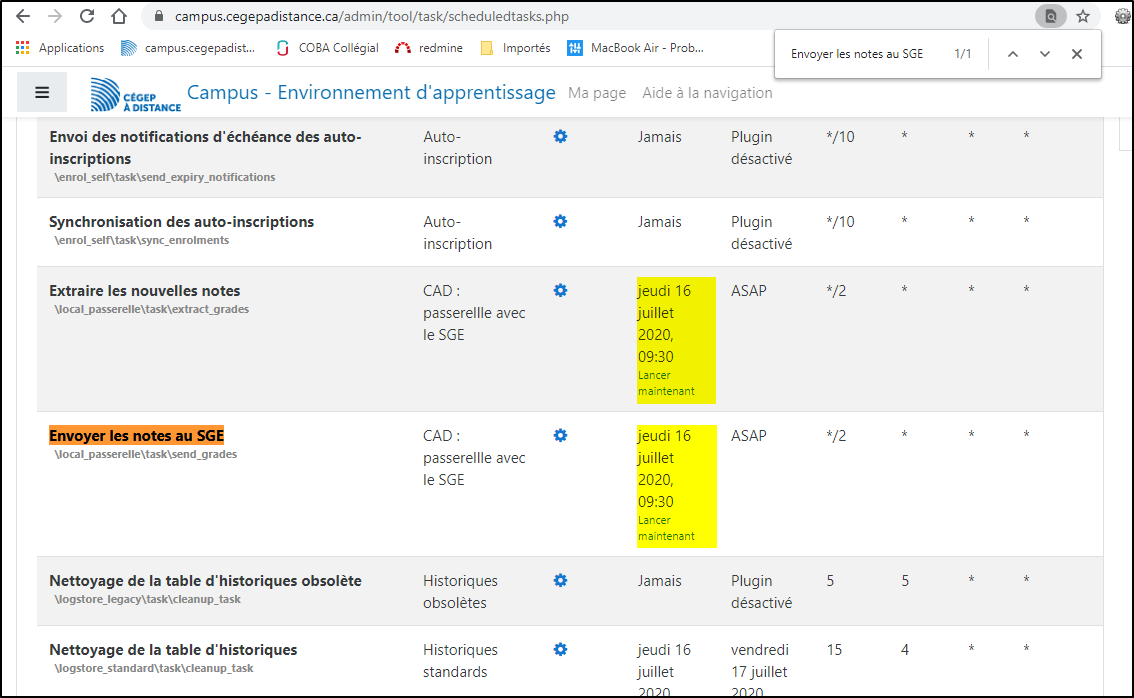Open Ma page menu item

pyautogui.click(x=597, y=93)
